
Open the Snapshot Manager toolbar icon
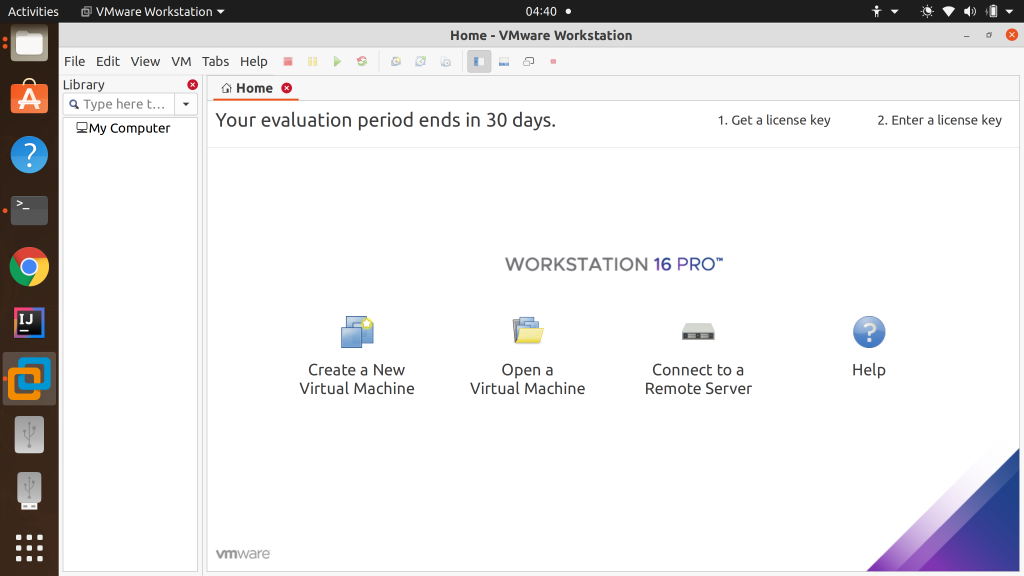coord(446,62)
